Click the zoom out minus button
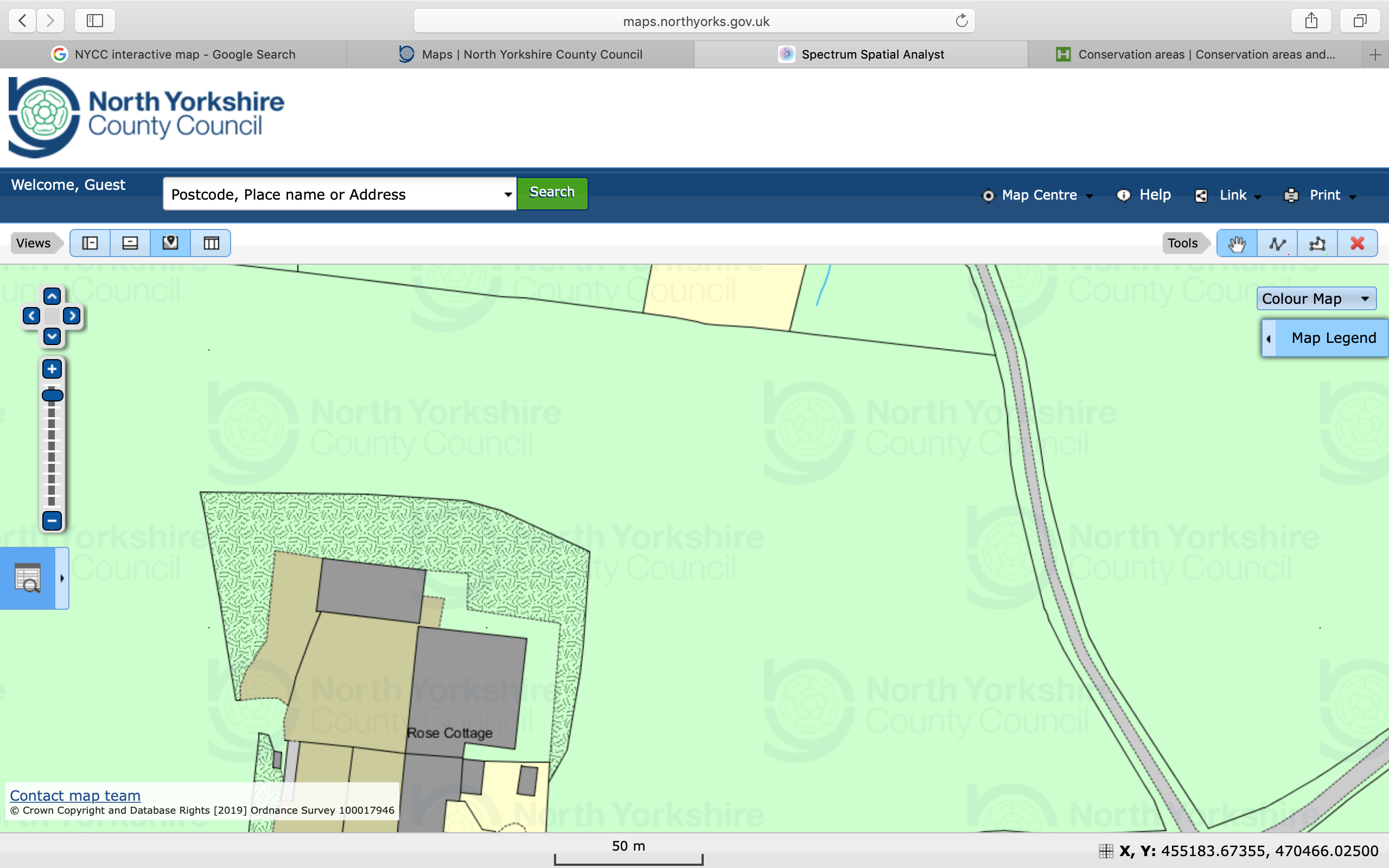 [x=52, y=521]
